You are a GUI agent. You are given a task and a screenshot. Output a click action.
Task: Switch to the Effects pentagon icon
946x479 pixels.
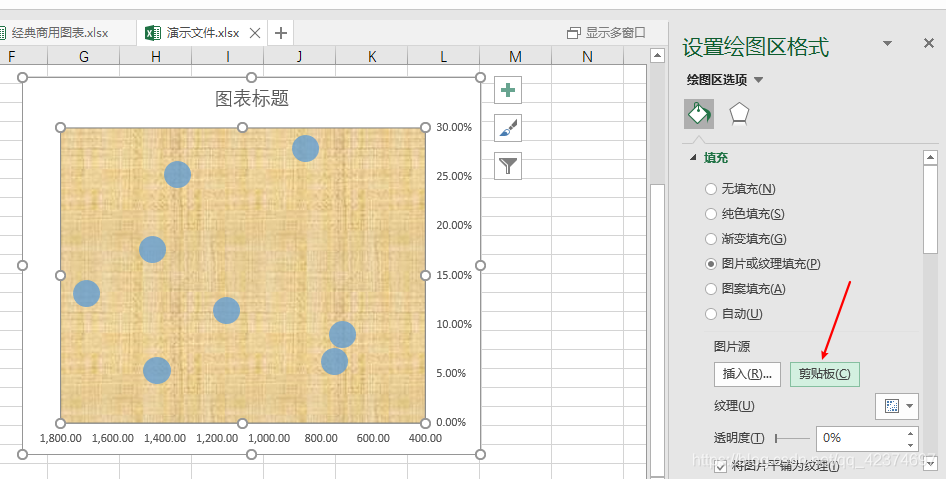pos(739,113)
